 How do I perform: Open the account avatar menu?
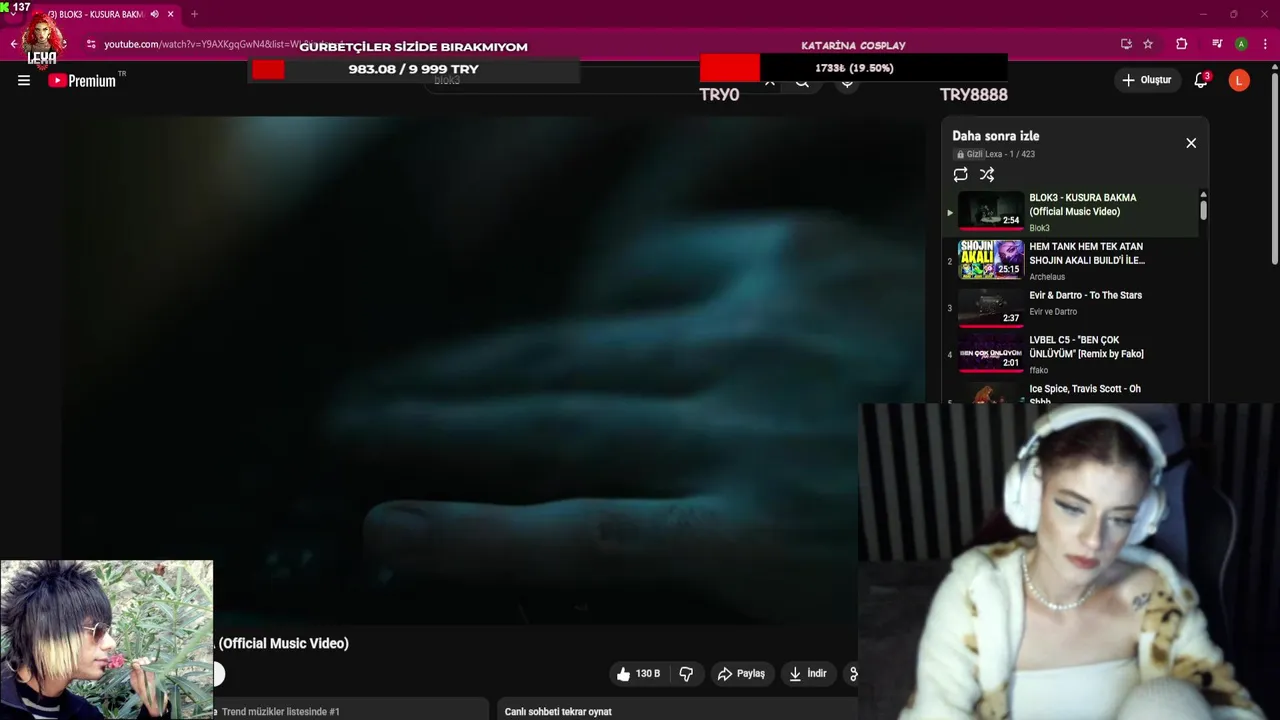(1239, 80)
